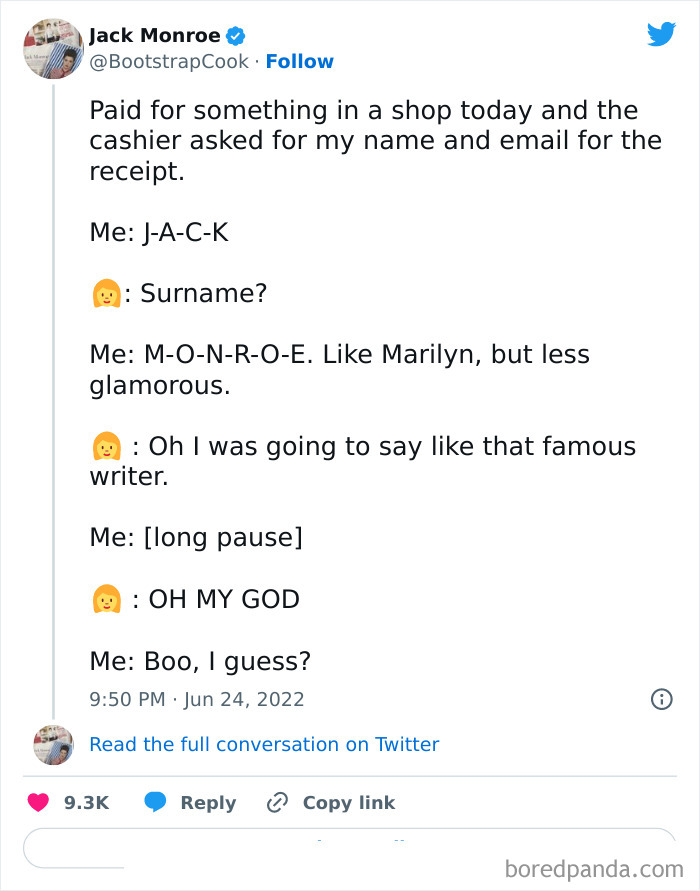Click the woman emoji before "Surname?"
Viewport: 700px width, 891px height.
(x=106, y=294)
